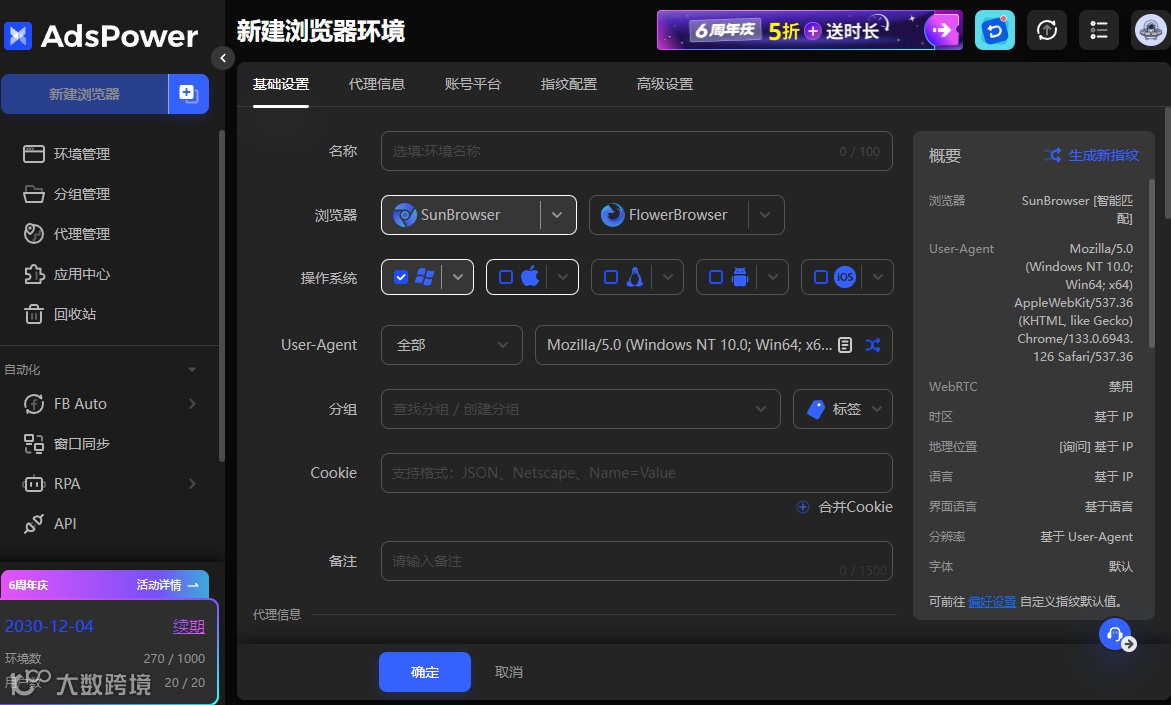The height and width of the screenshot is (705, 1171).
Task: Open the Linux version dropdown arrow
Action: click(668, 277)
